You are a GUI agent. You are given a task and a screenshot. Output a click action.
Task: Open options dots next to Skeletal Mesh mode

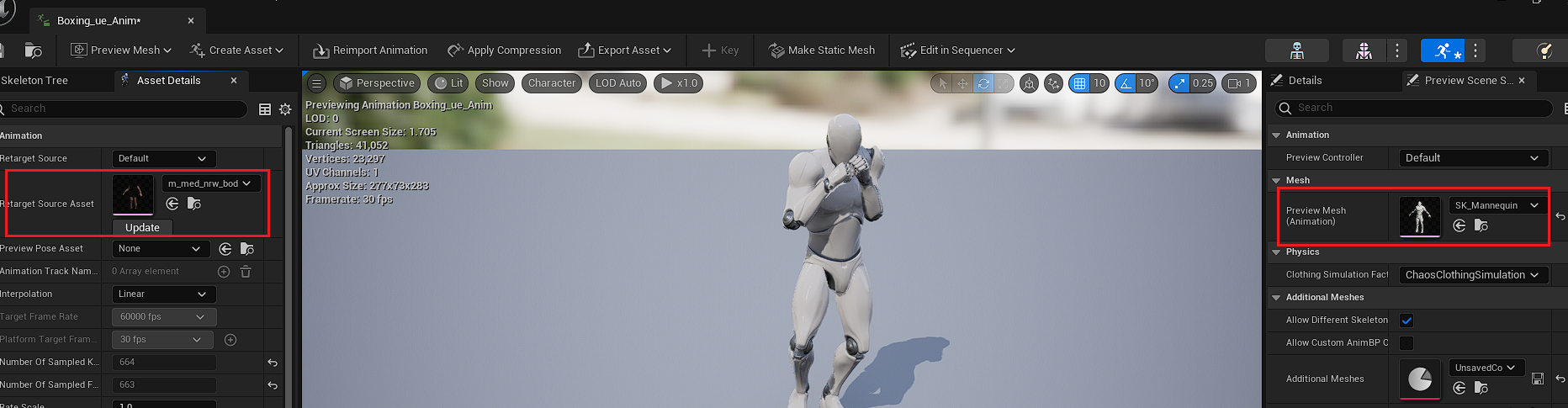click(x=1396, y=50)
